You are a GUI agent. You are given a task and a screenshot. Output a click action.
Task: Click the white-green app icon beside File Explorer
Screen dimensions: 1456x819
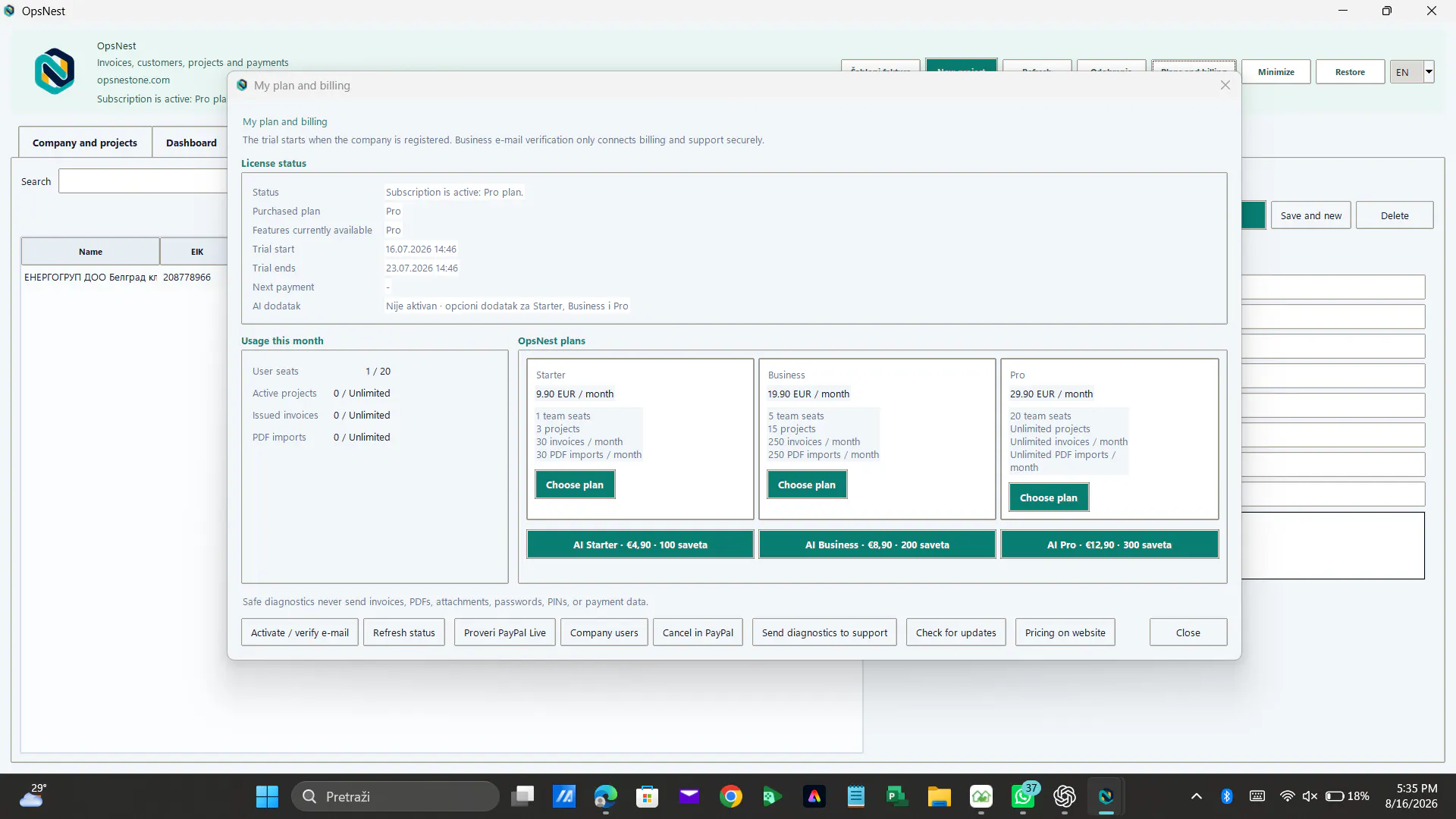point(981,796)
